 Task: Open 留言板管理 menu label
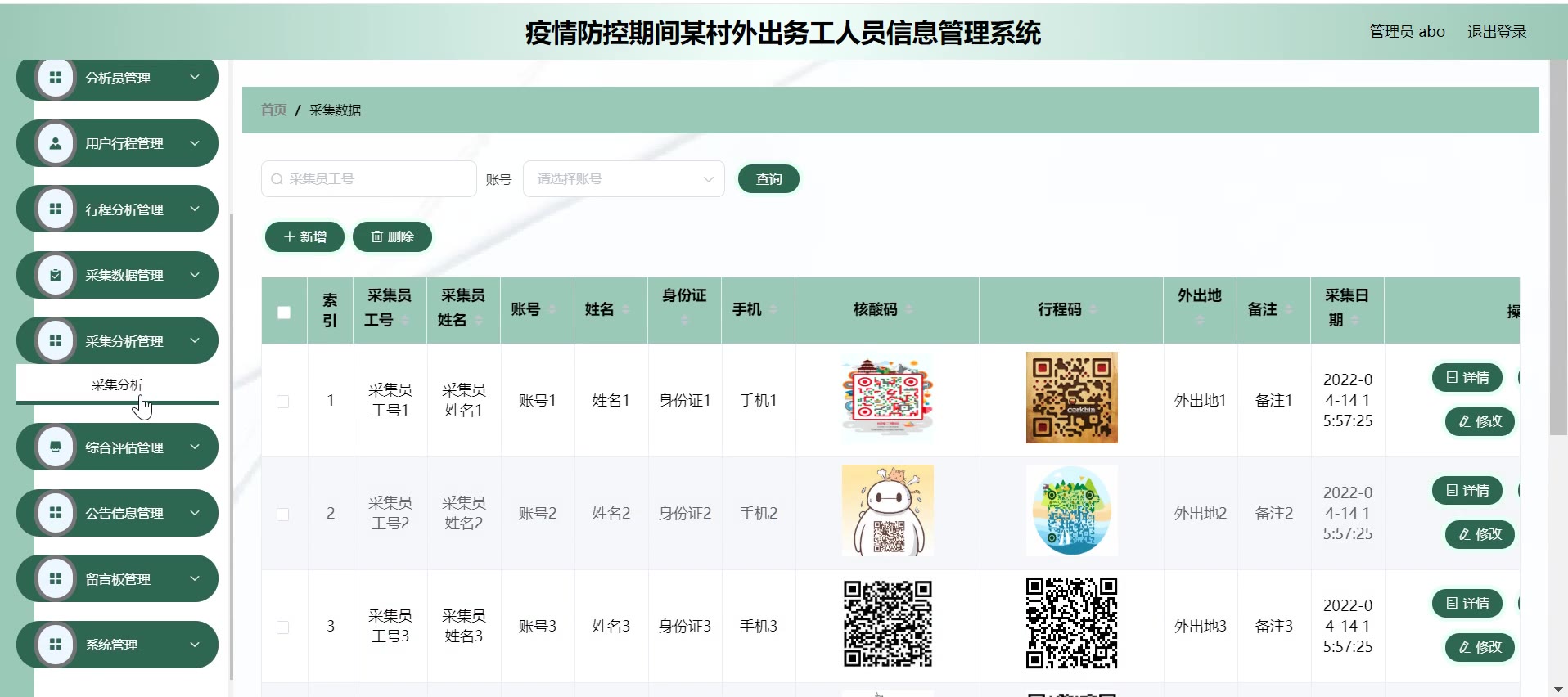[118, 579]
